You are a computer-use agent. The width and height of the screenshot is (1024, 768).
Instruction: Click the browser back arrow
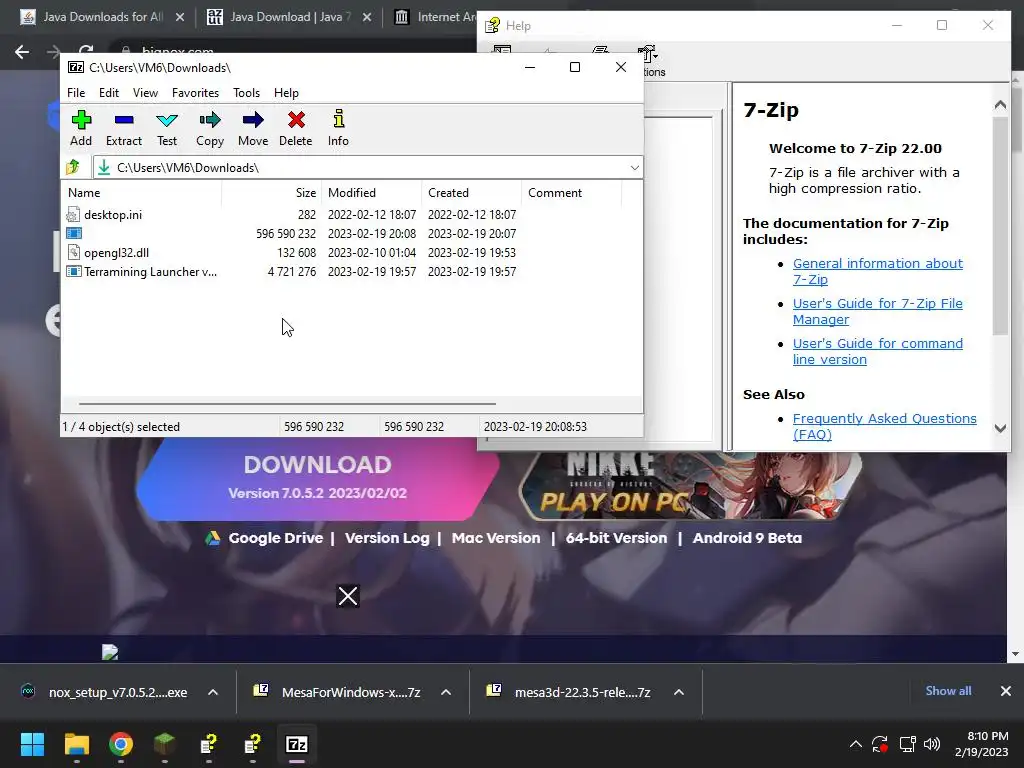pos(22,52)
